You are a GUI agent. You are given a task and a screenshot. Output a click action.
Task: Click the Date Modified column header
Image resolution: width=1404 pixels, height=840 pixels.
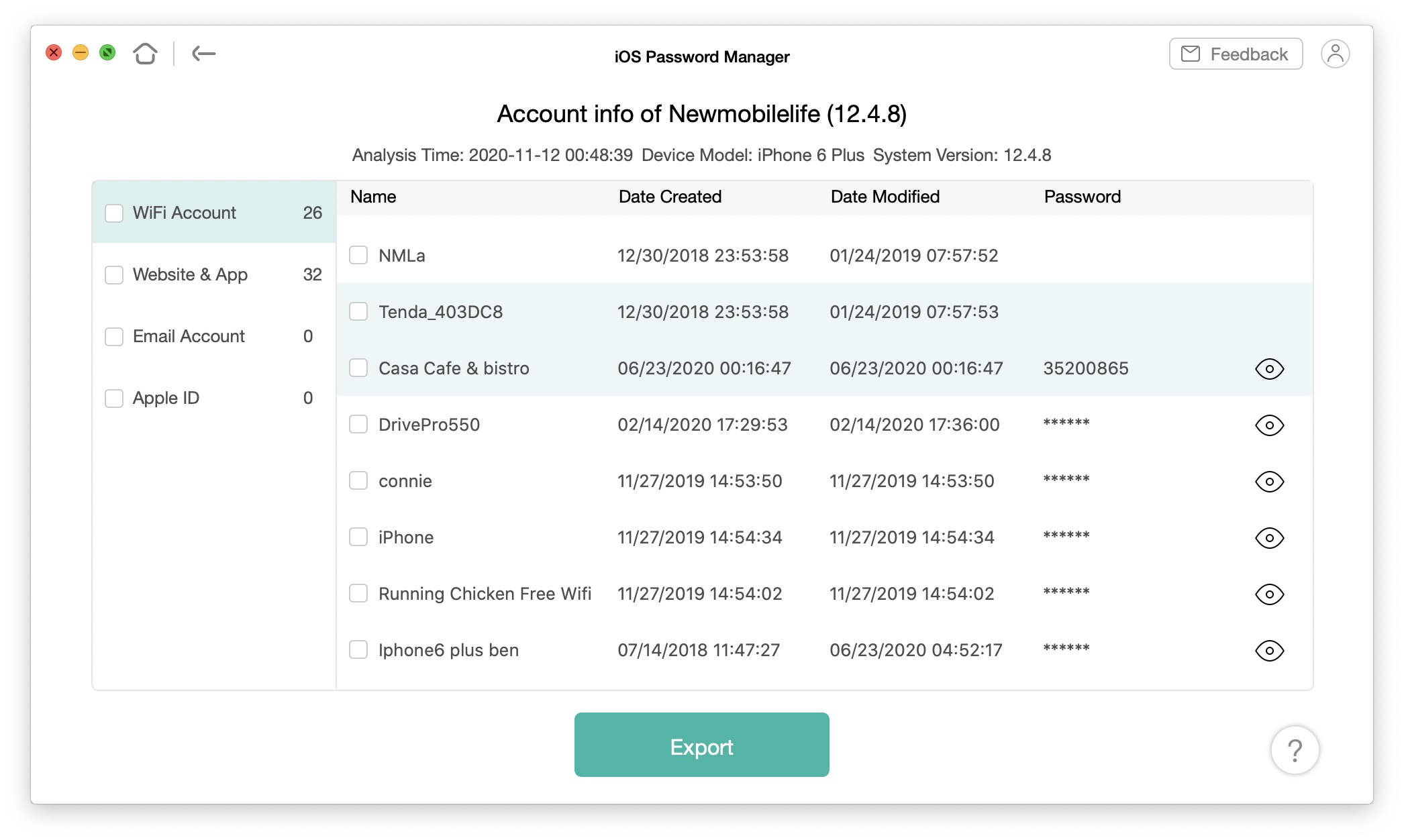point(885,197)
